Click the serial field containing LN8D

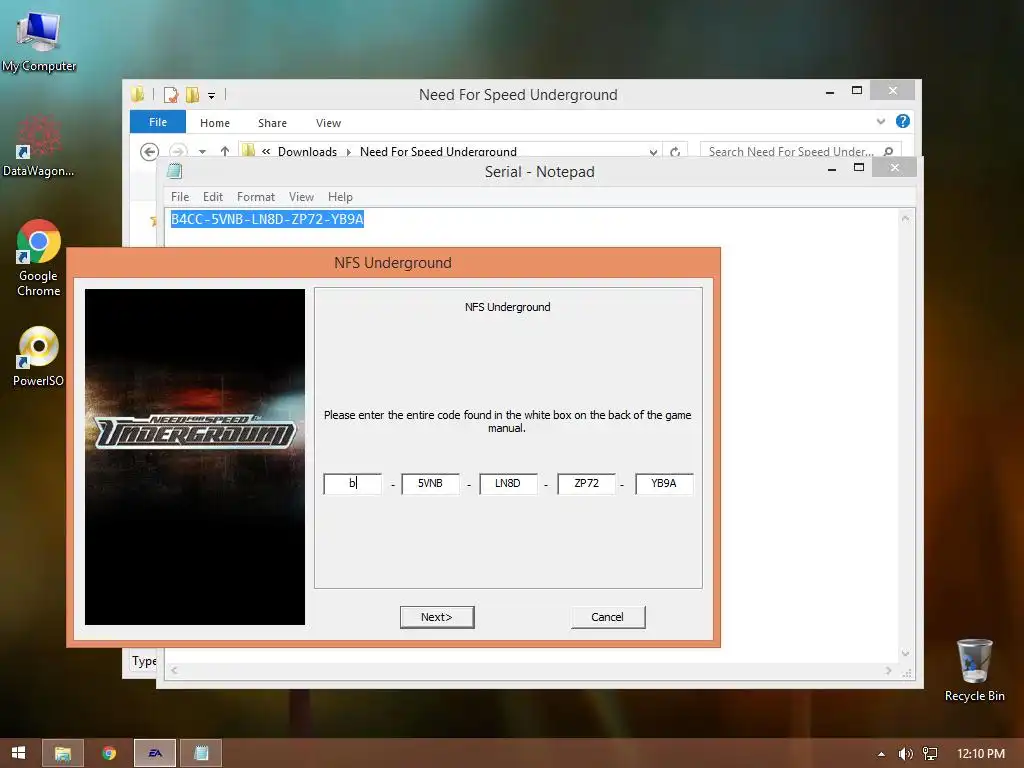pos(508,484)
